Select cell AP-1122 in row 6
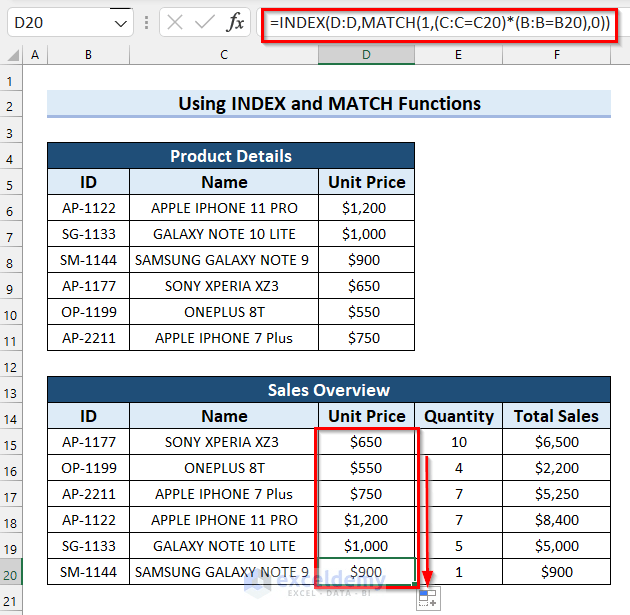 88,208
